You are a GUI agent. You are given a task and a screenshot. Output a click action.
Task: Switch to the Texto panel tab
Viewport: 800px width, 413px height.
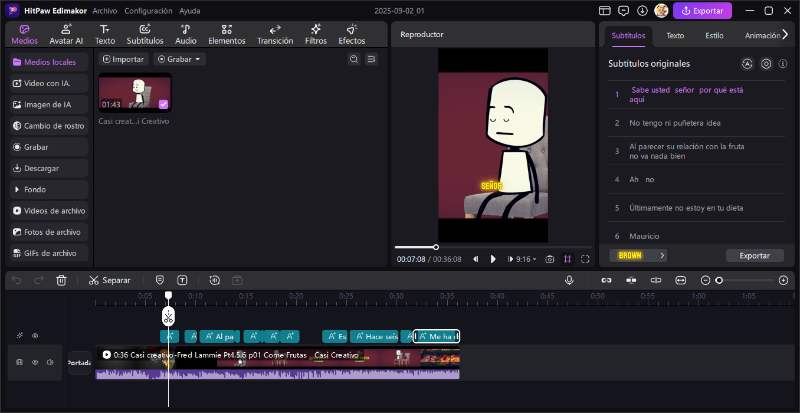click(x=675, y=36)
